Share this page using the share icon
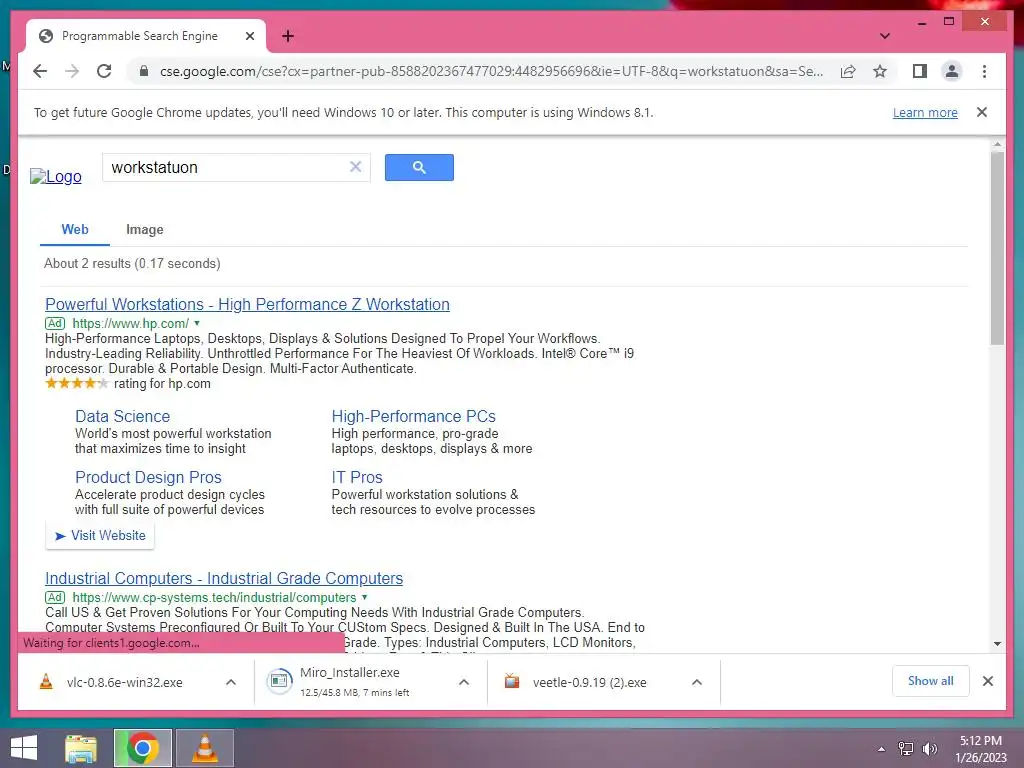 (x=848, y=71)
